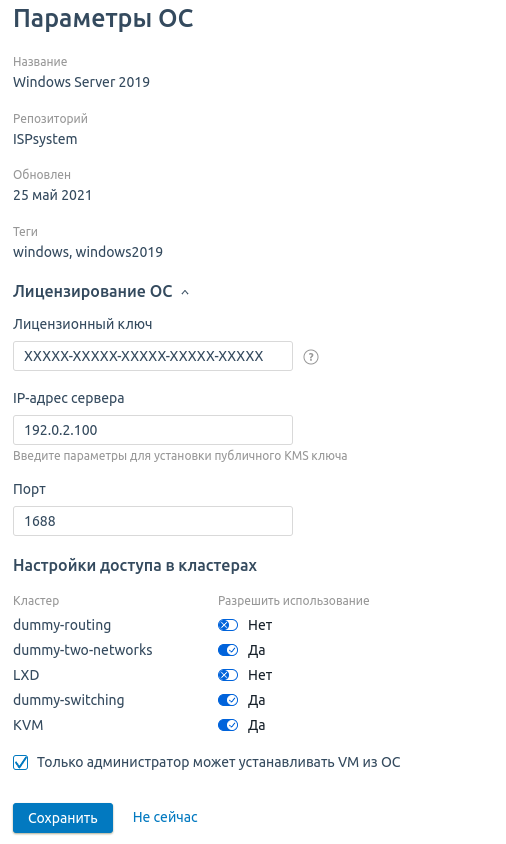This screenshot has width=506, height=844.
Task: Click the IP-адрес сервера field
Action: pyautogui.click(x=153, y=430)
